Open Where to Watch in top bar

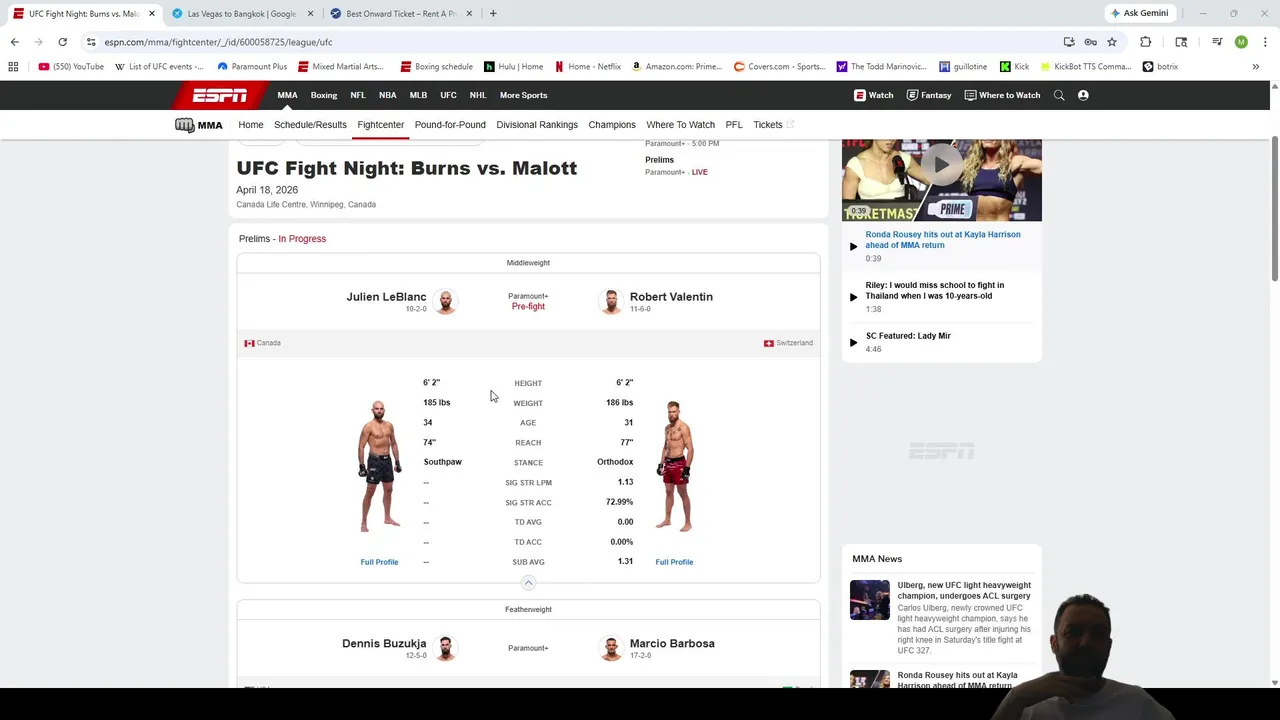point(1002,95)
